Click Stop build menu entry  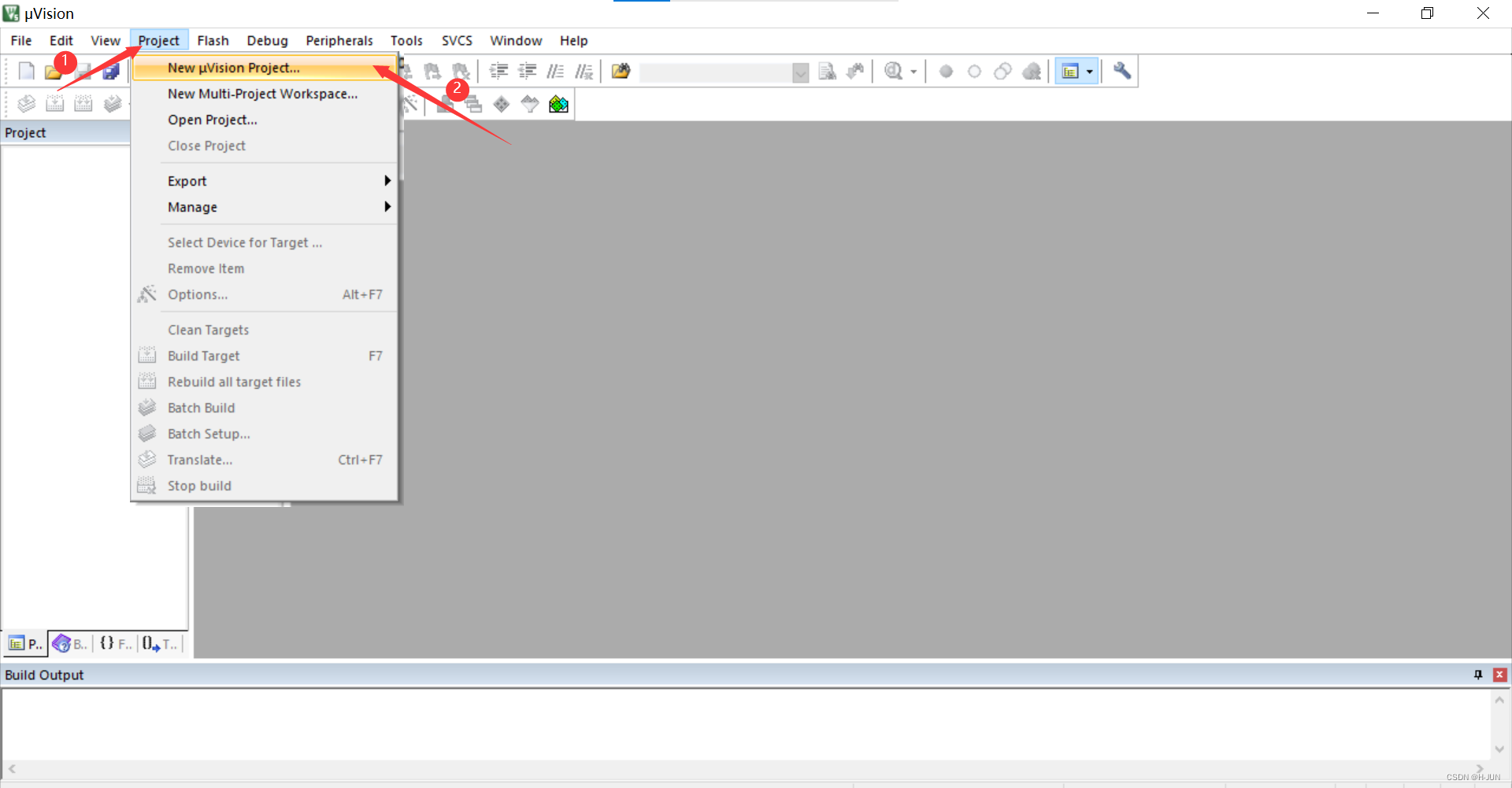(x=264, y=486)
